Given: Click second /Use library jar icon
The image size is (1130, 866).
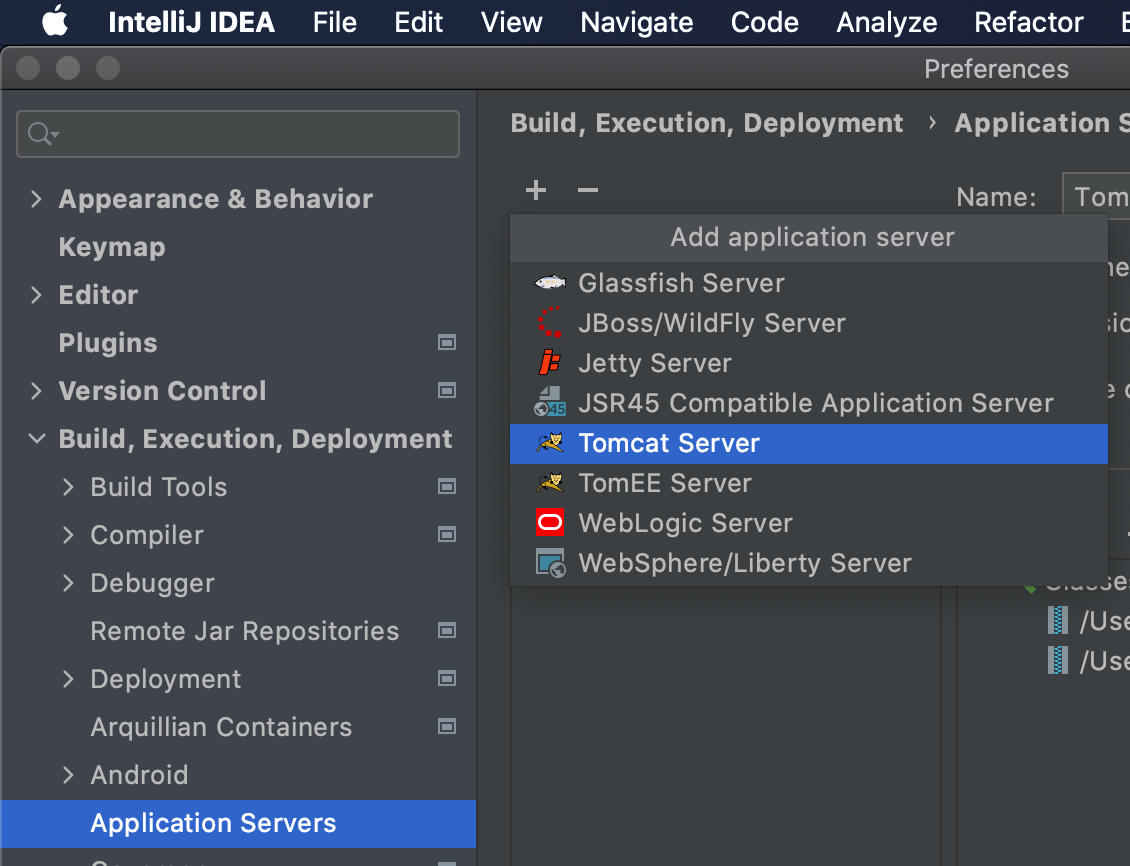Looking at the screenshot, I should point(1057,661).
